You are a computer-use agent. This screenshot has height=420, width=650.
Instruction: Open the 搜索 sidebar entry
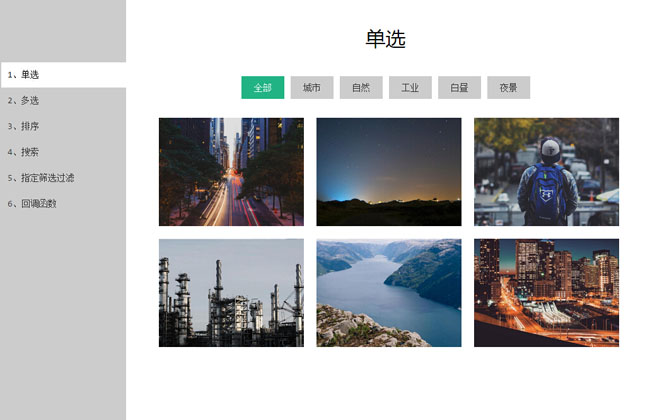63,152
